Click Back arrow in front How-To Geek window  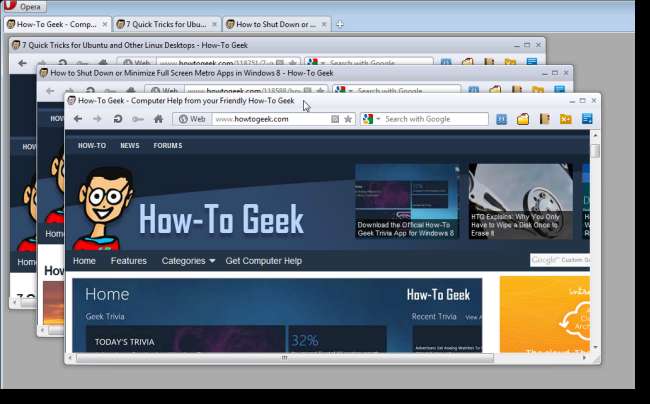click(x=78, y=119)
